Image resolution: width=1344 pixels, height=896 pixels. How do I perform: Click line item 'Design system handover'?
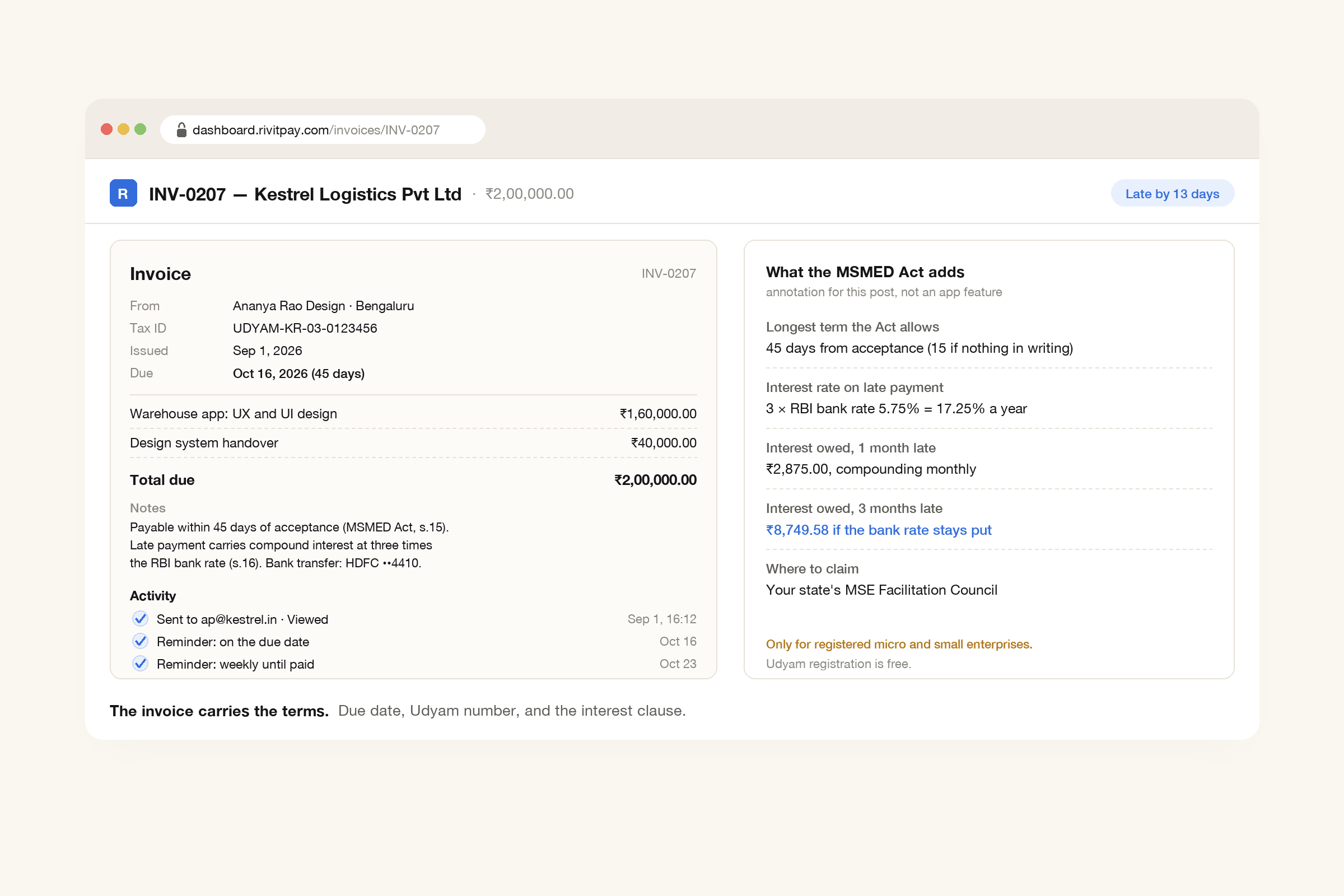coord(203,443)
